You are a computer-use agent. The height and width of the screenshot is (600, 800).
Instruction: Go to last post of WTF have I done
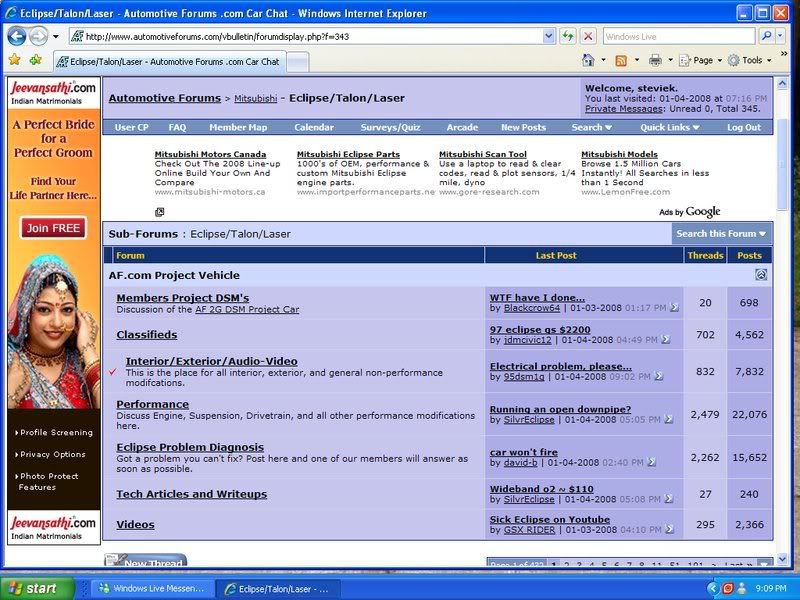pos(674,308)
